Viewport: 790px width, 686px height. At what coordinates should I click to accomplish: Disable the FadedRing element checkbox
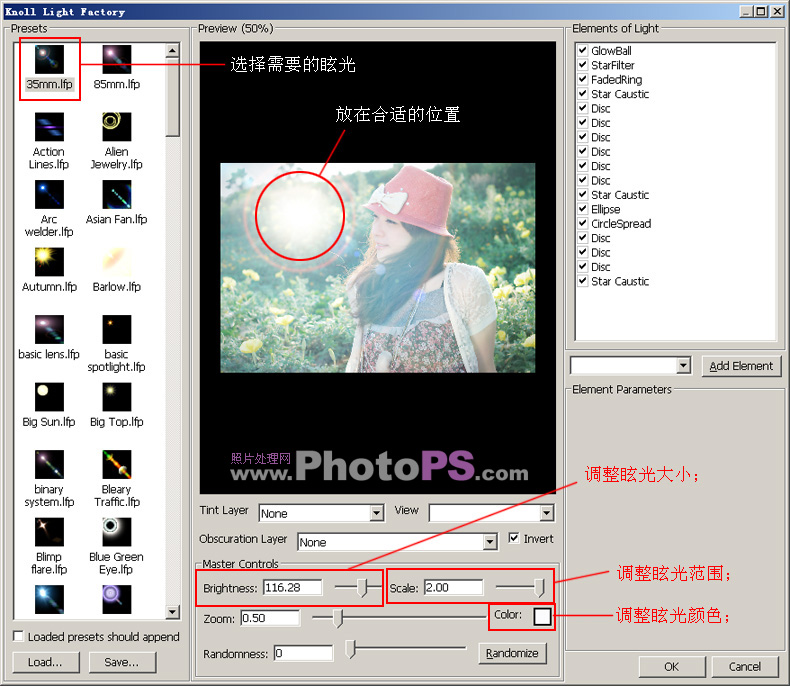[583, 79]
